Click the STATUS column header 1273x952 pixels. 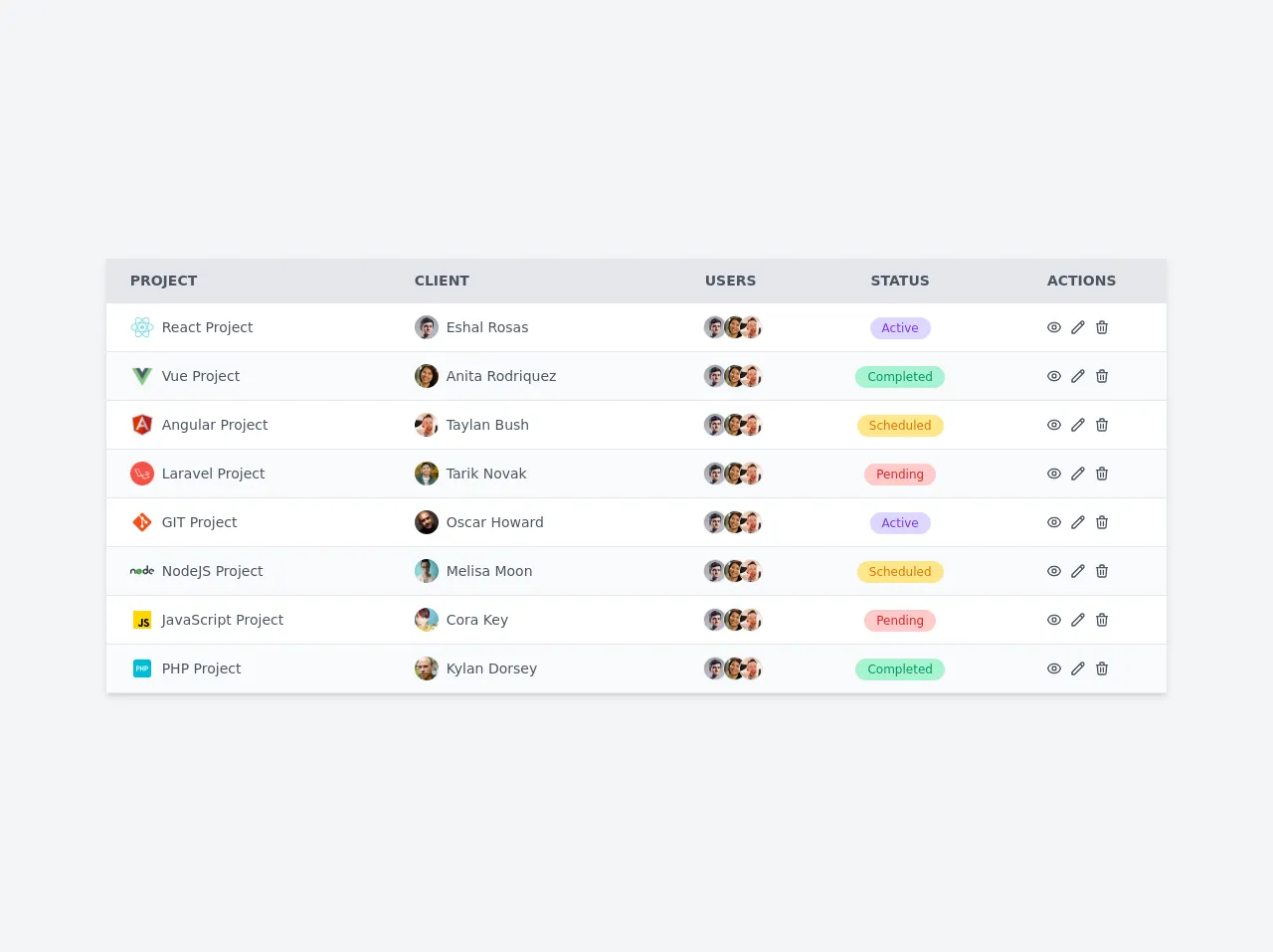click(900, 281)
